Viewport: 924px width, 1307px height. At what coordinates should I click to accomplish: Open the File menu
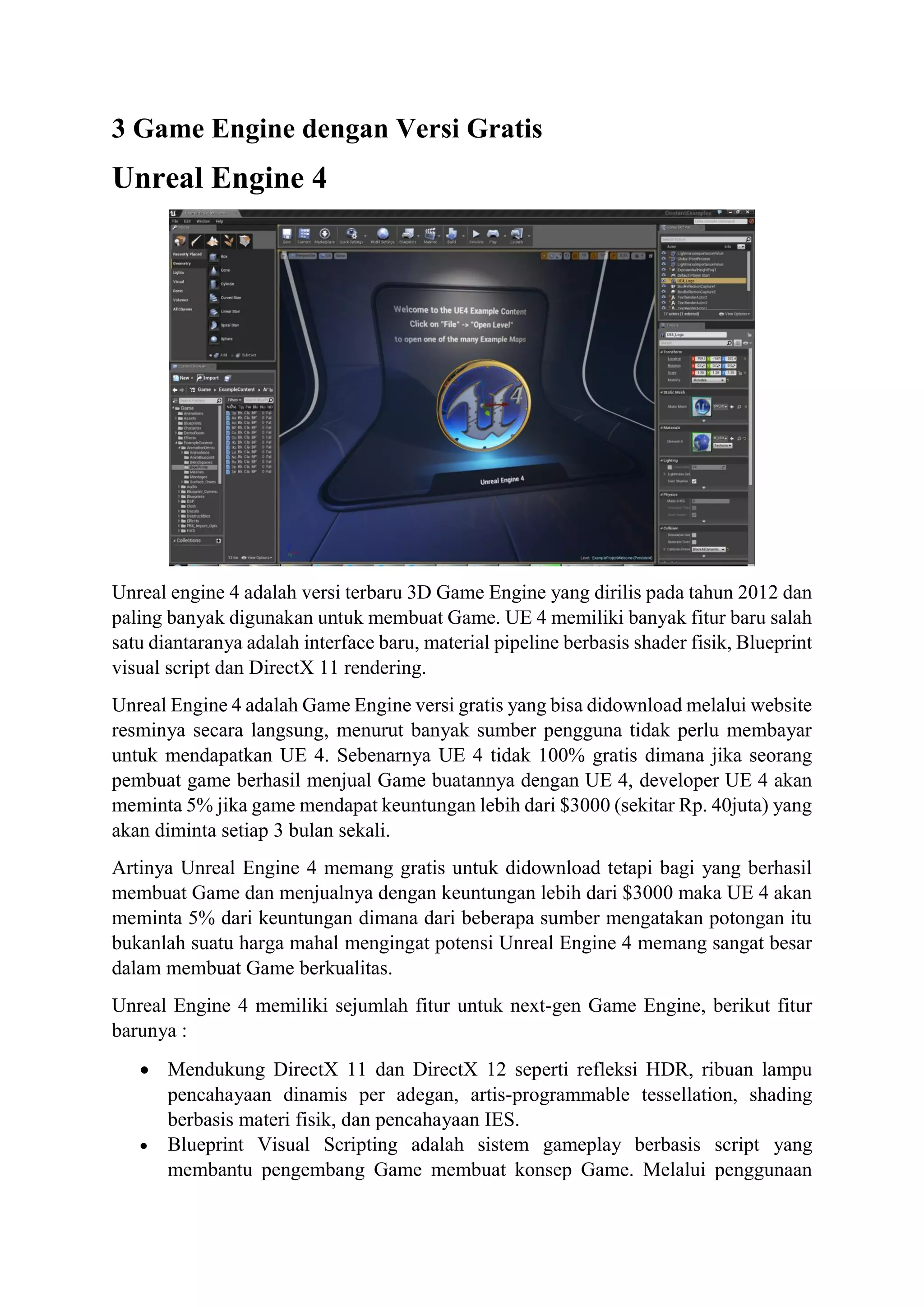175,221
